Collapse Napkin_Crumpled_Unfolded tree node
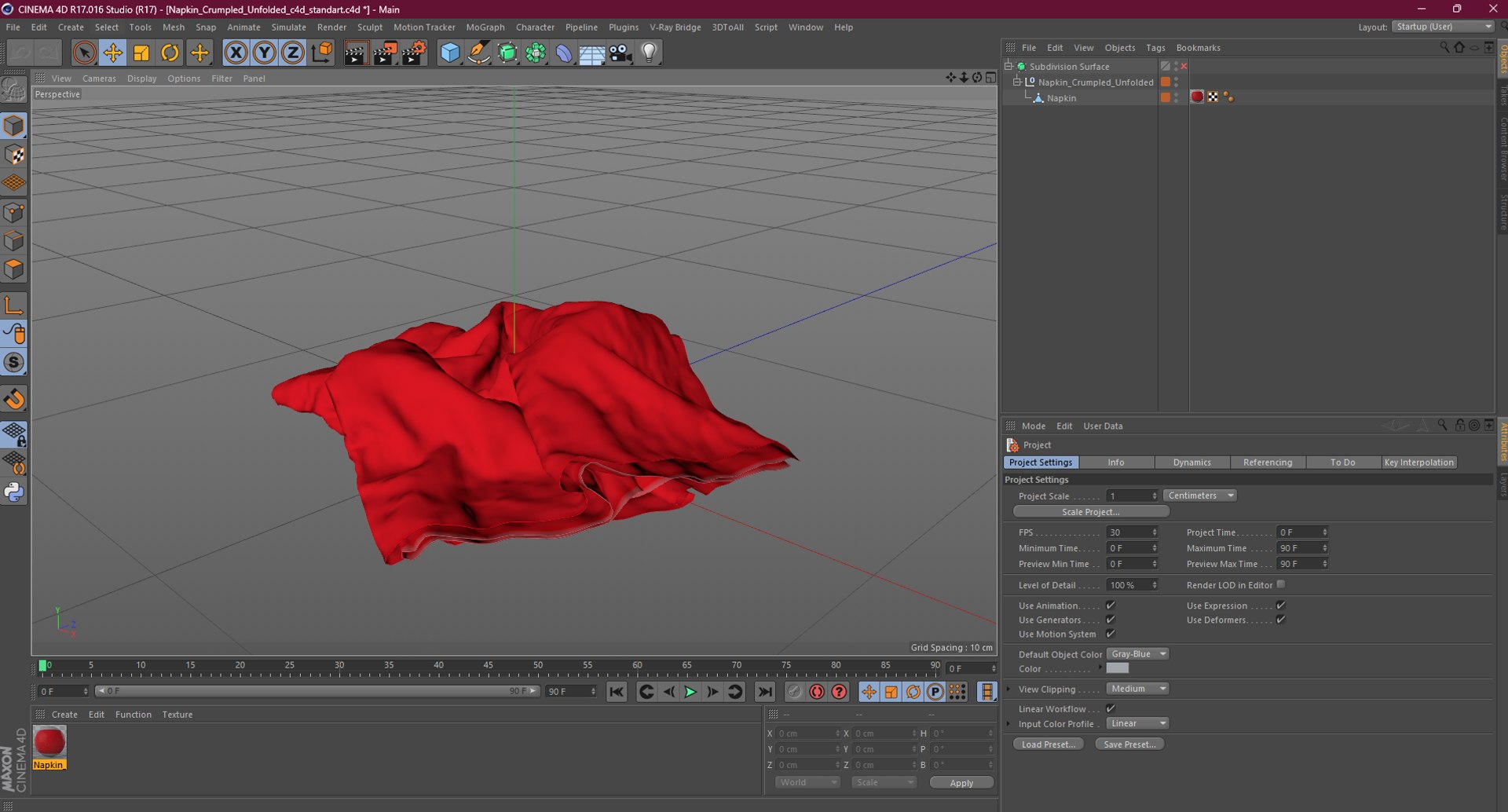Image resolution: width=1508 pixels, height=812 pixels. click(1017, 82)
